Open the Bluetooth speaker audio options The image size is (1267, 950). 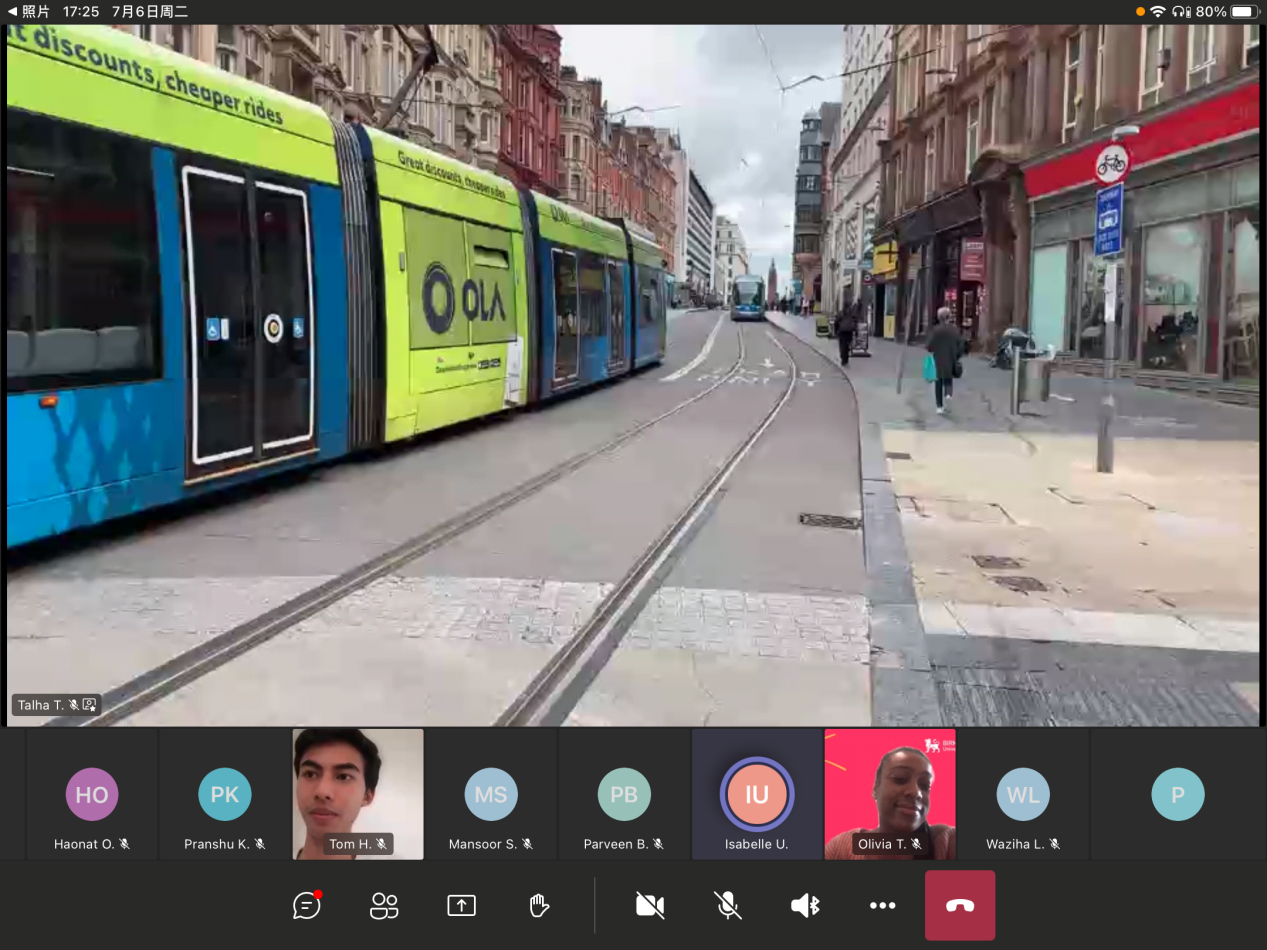click(805, 906)
